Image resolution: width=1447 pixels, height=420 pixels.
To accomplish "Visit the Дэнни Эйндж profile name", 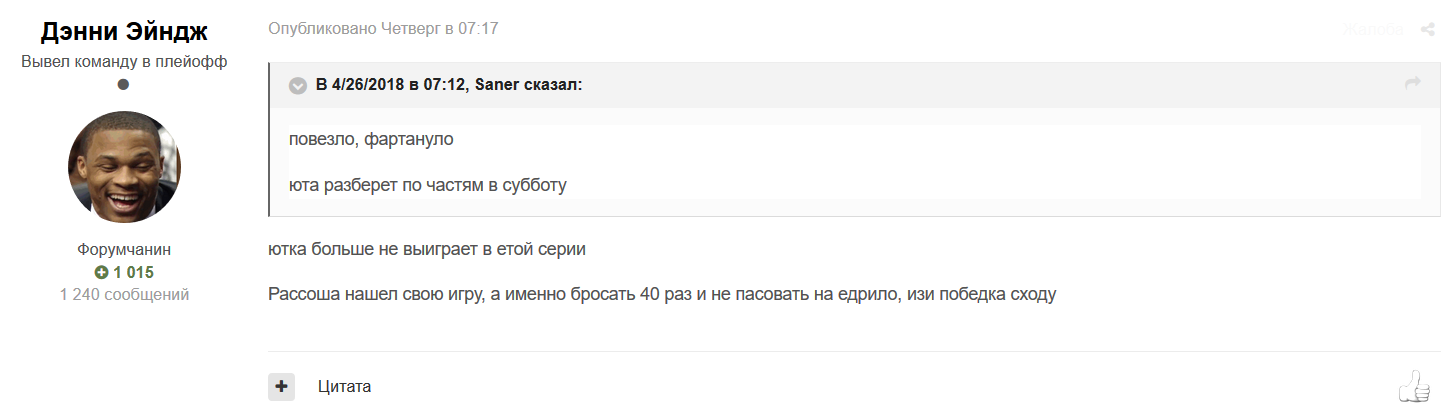I will click(124, 32).
